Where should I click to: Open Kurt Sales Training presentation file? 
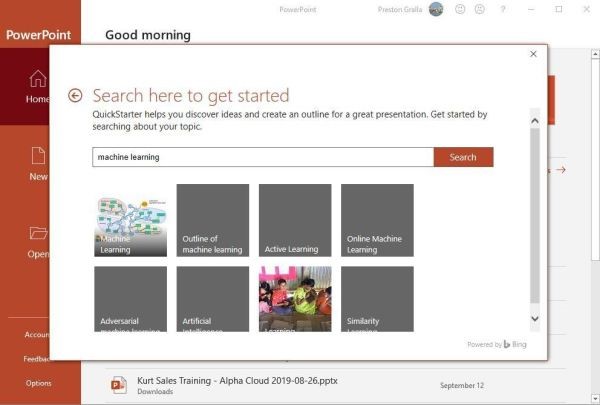point(250,380)
